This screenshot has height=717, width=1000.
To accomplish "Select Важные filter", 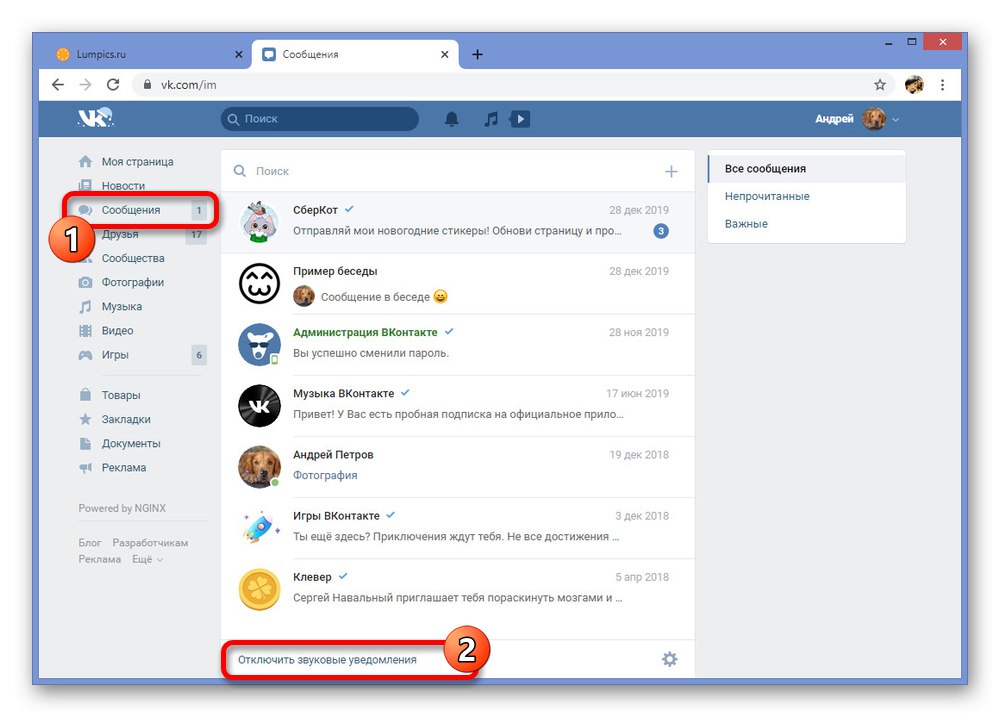I will click(806, 224).
